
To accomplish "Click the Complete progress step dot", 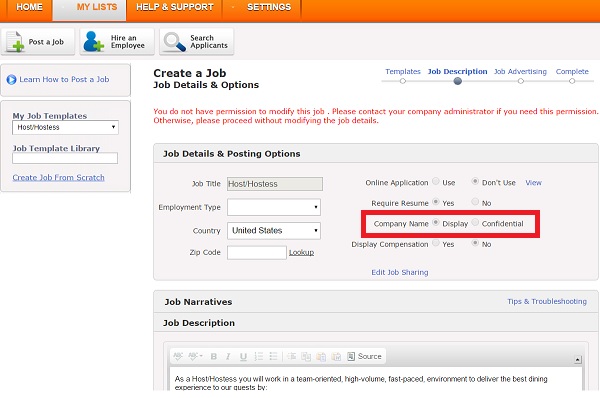I will 572,81.
